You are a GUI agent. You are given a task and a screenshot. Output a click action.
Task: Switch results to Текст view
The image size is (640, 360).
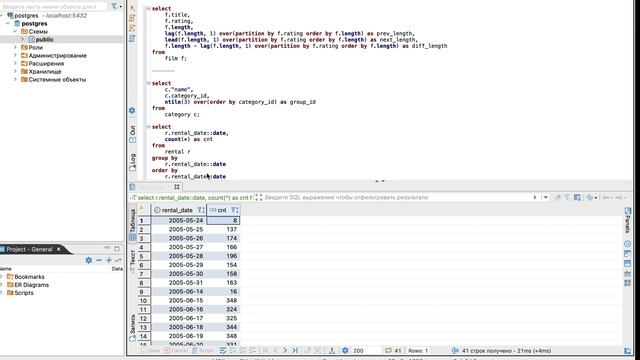[x=133, y=261]
